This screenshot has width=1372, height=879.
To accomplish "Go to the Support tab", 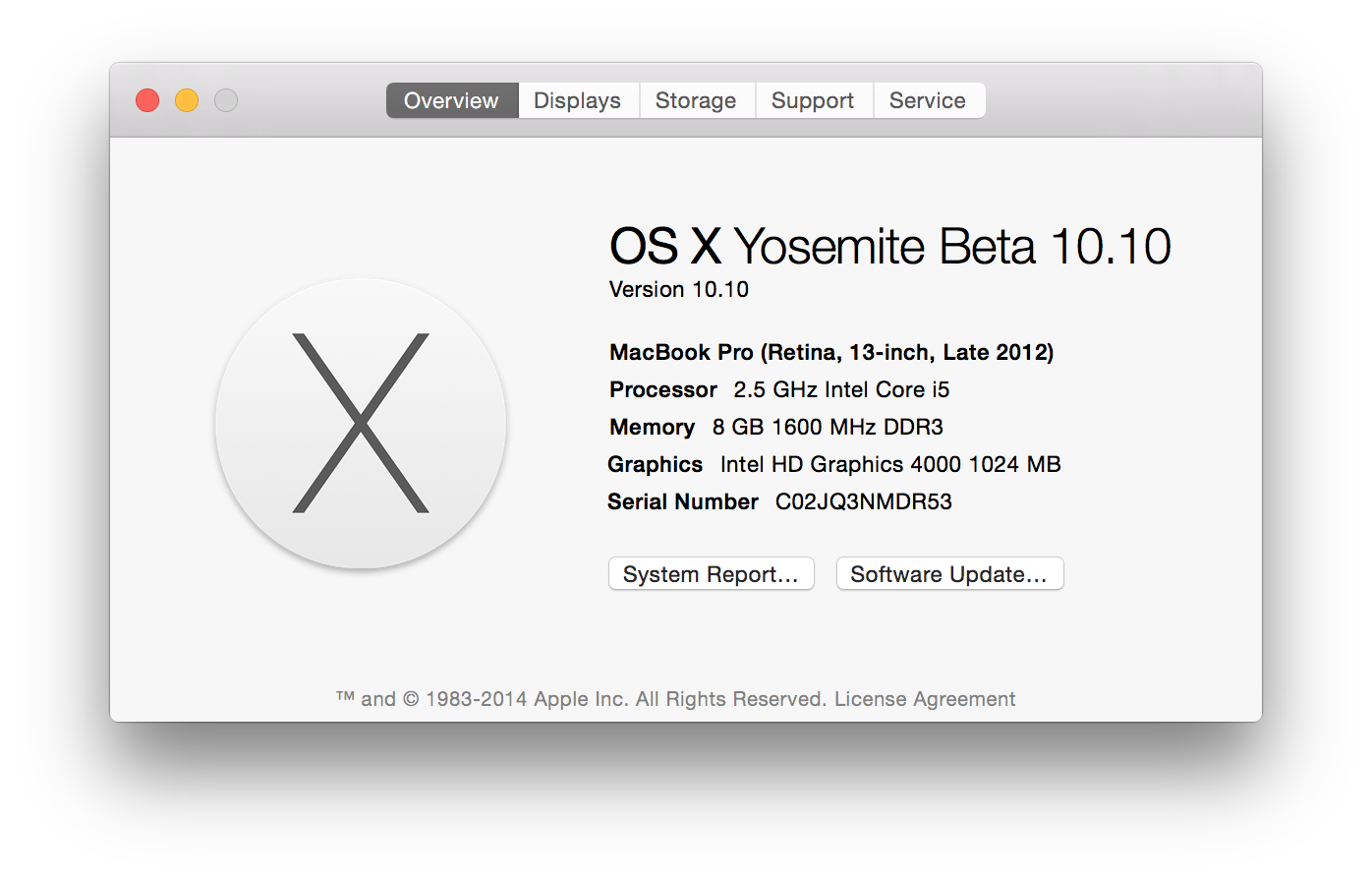I will pos(813,100).
